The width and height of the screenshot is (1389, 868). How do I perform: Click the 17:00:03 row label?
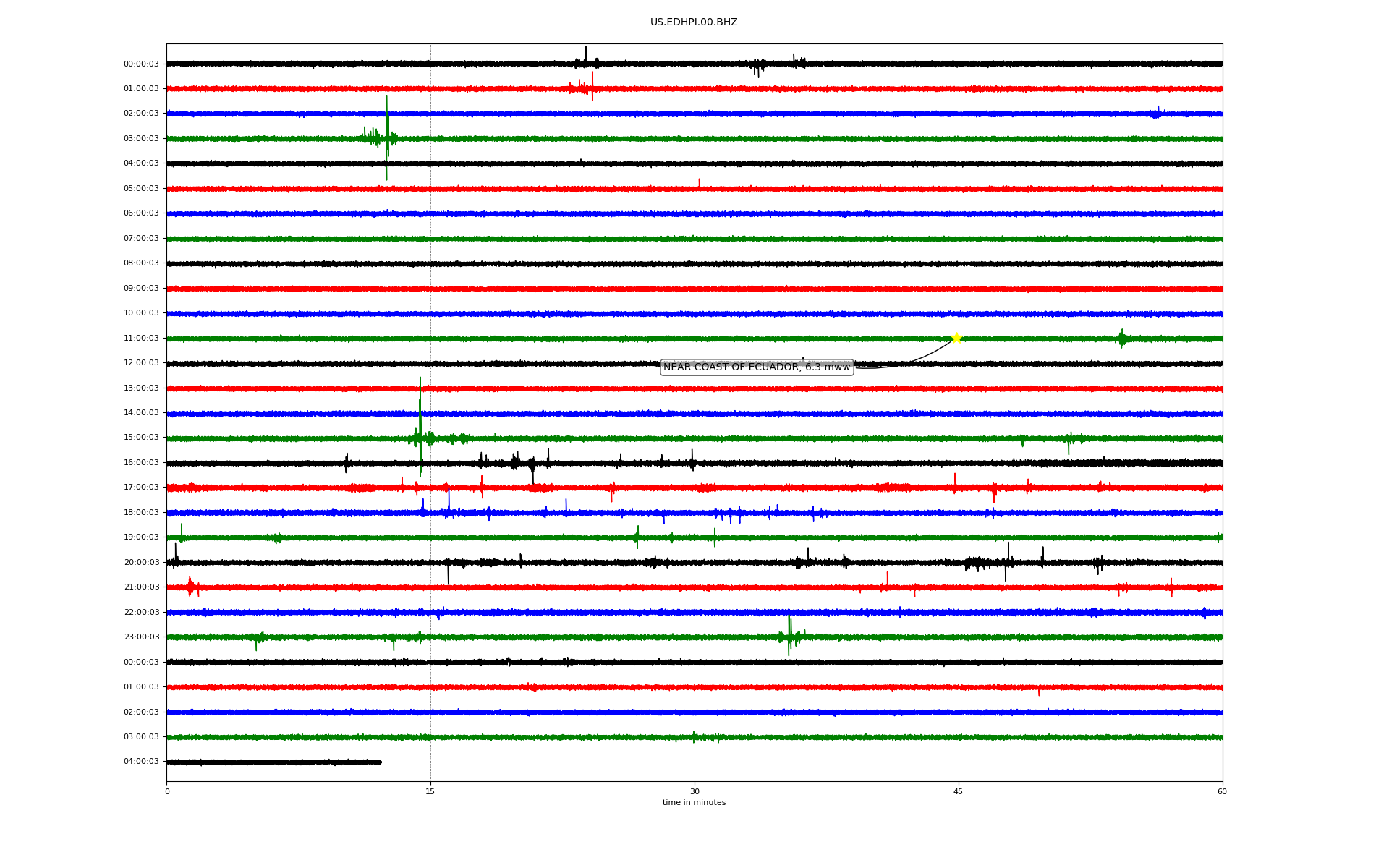point(141,488)
